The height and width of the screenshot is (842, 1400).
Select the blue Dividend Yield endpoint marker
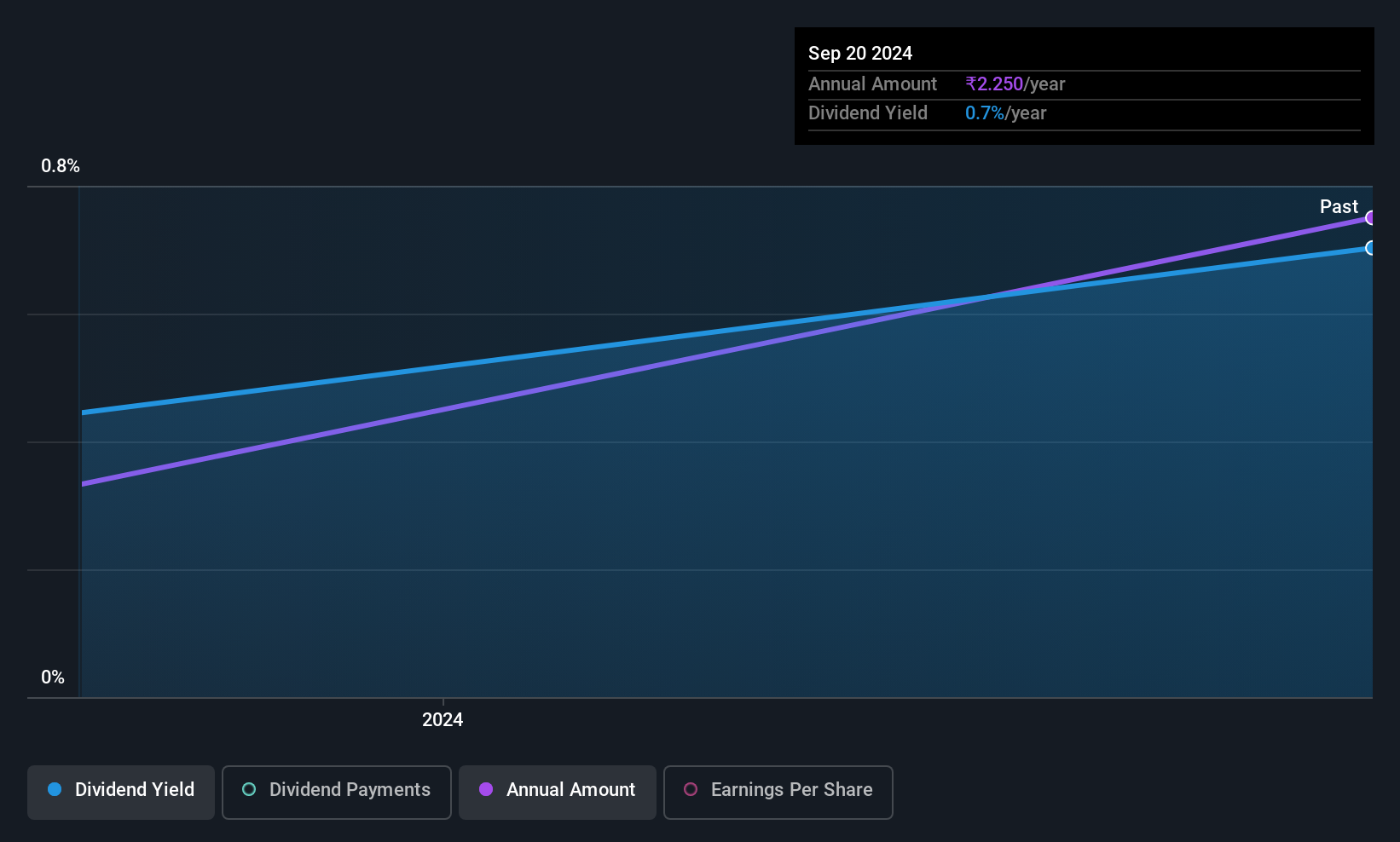tap(1370, 248)
